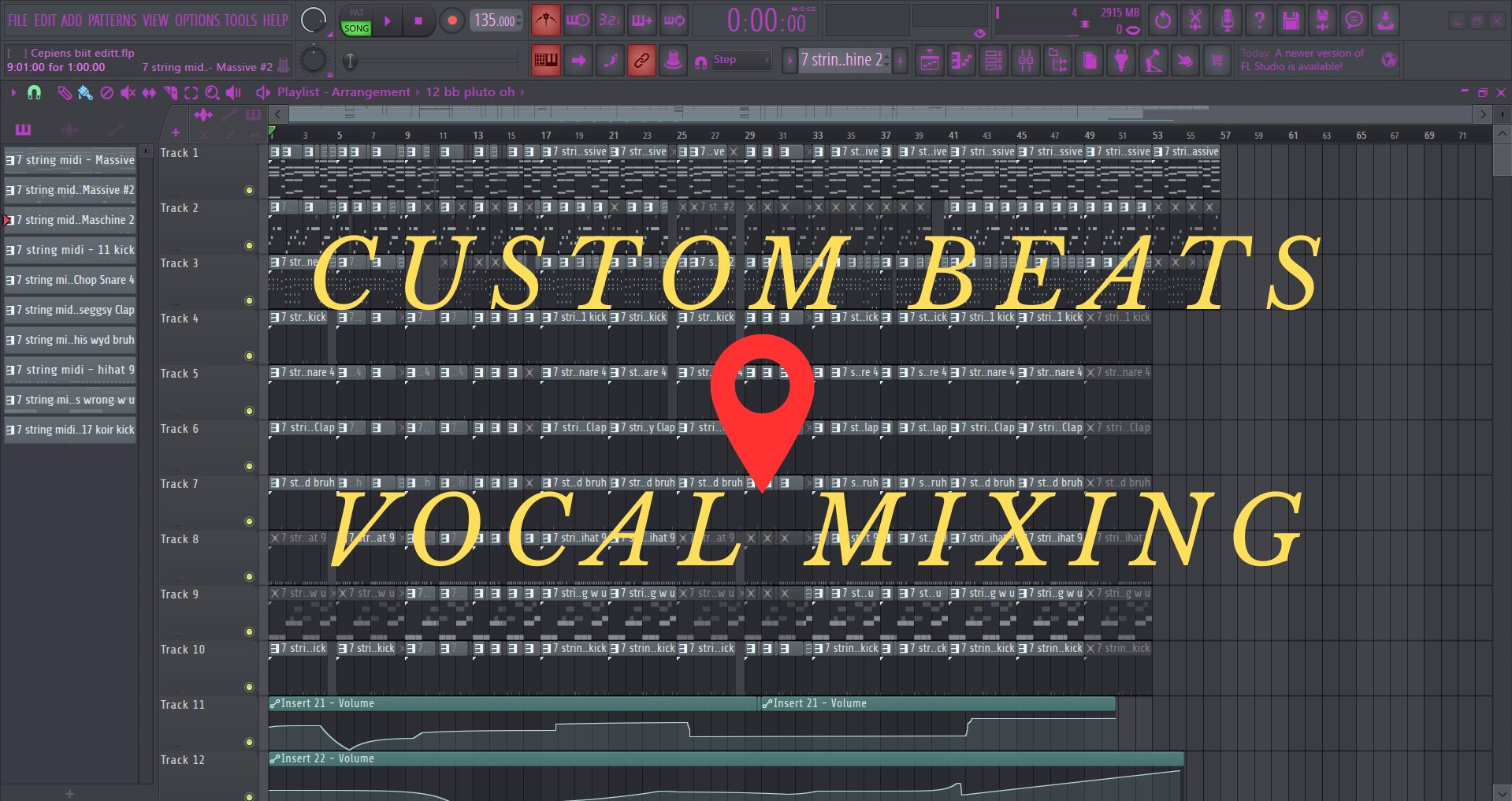Mute Track 1 using its green LED
The width and height of the screenshot is (1512, 801).
(249, 190)
